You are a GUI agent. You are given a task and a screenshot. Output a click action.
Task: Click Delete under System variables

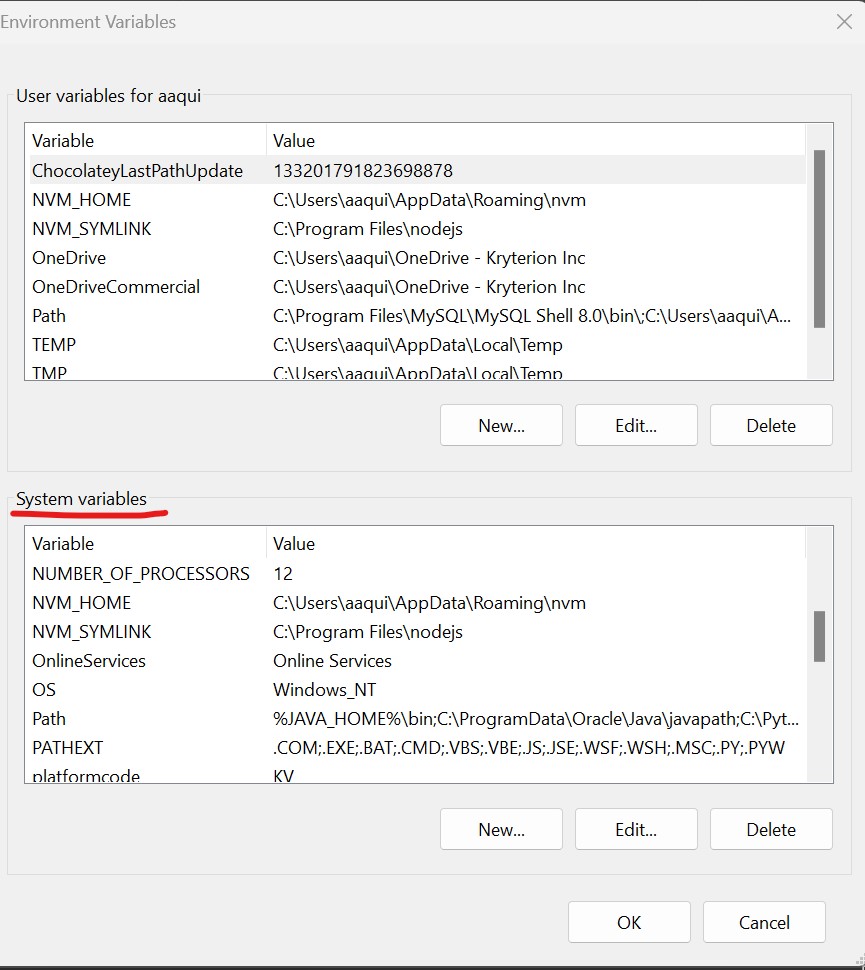pos(771,829)
